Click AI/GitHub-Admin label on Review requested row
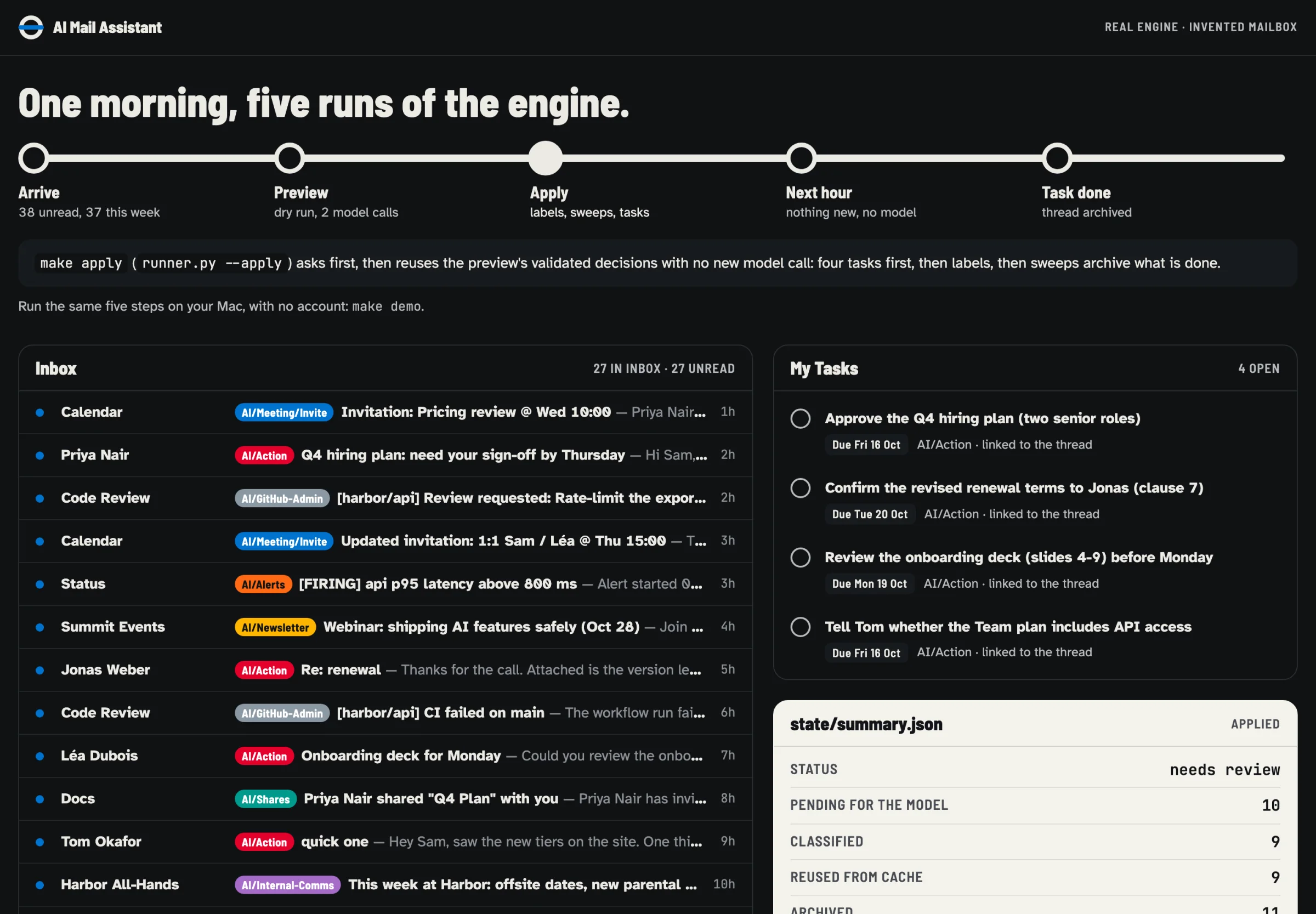Image resolution: width=1316 pixels, height=914 pixels. pos(282,498)
